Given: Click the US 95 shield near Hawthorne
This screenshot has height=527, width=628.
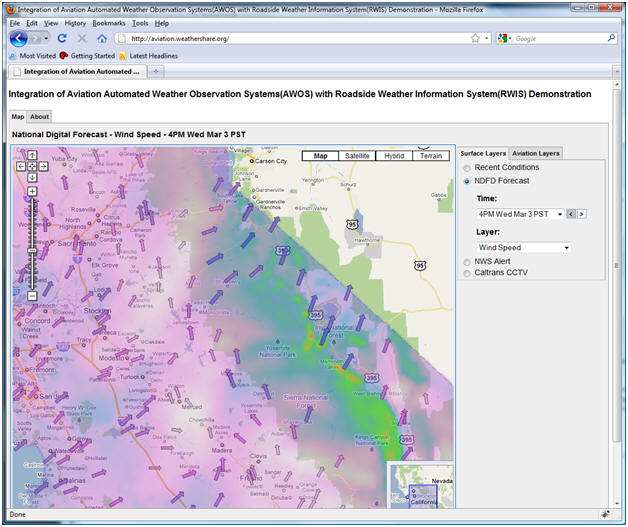Looking at the screenshot, I should [x=352, y=224].
